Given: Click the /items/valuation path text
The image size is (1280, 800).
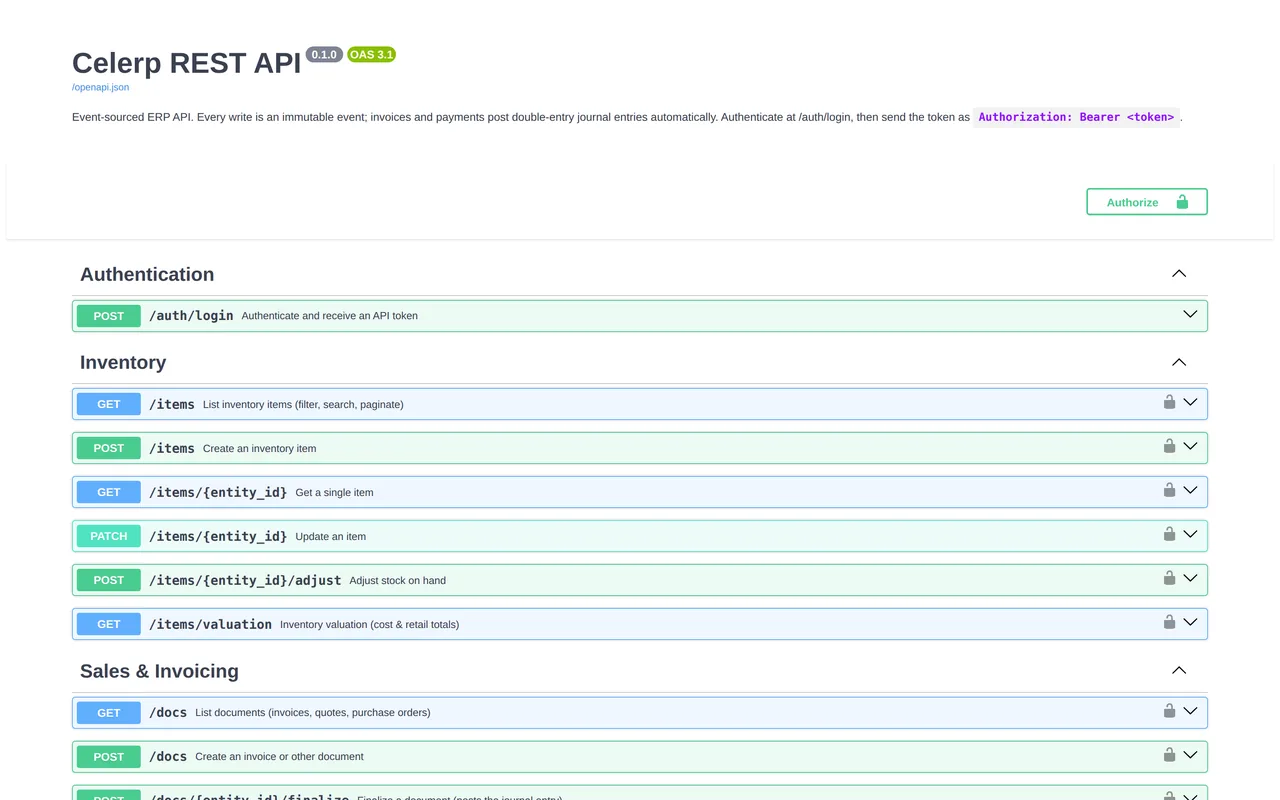Looking at the screenshot, I should coord(210,624).
